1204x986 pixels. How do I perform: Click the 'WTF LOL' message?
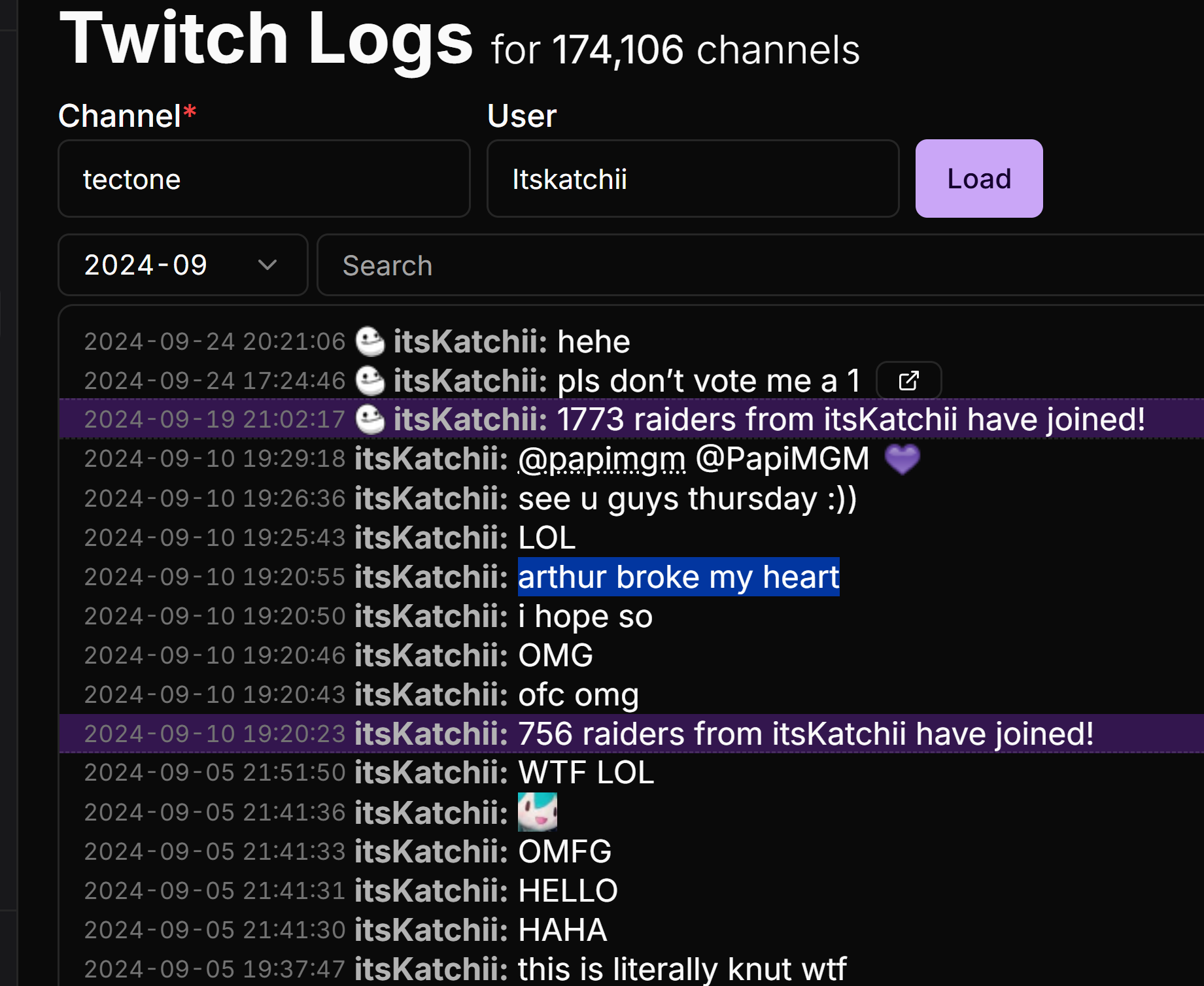coord(586,773)
